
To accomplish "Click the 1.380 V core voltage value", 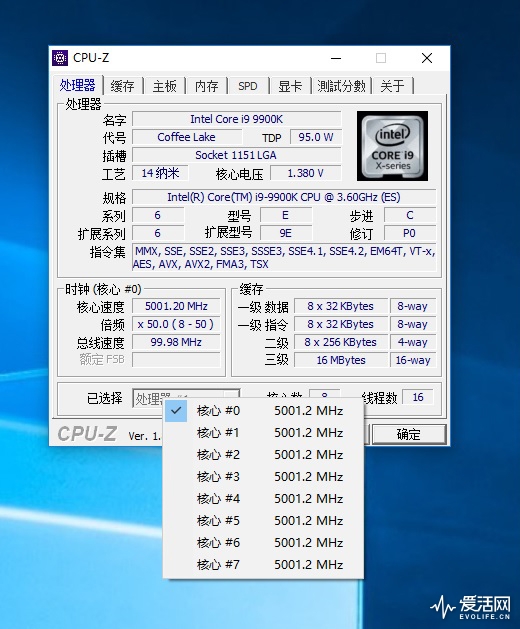I will [306, 173].
